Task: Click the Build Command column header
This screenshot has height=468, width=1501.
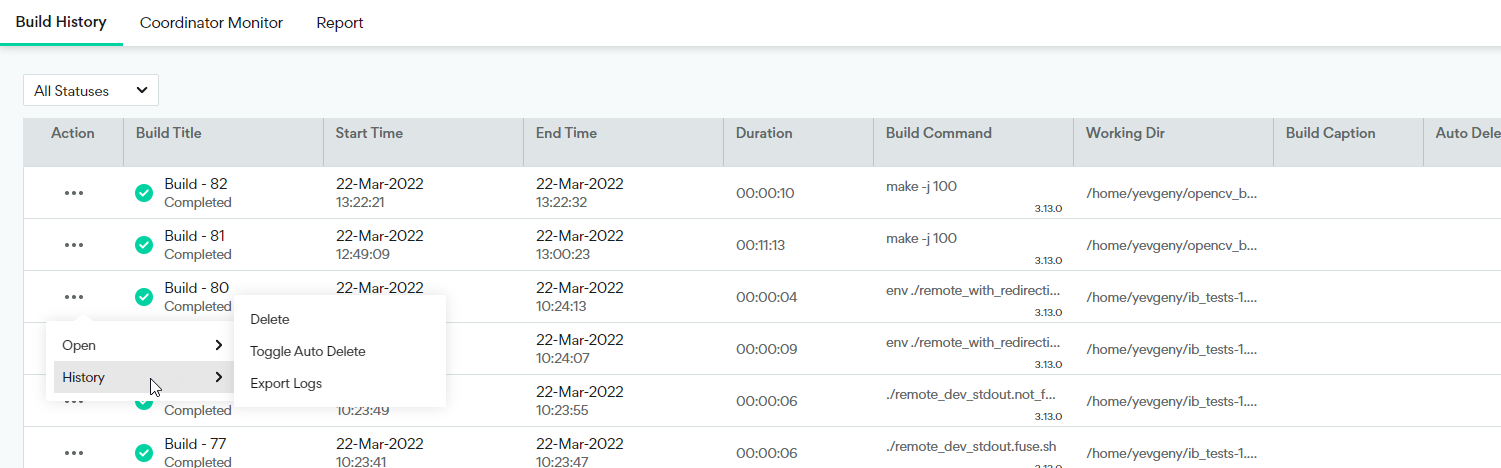Action: 938,133
